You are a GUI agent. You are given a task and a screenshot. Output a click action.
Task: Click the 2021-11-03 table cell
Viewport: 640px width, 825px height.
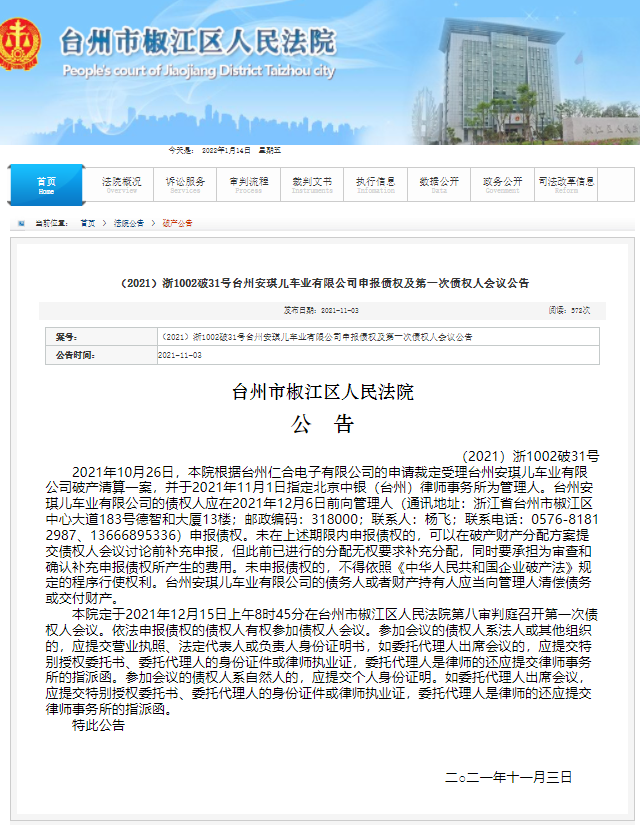(378, 355)
